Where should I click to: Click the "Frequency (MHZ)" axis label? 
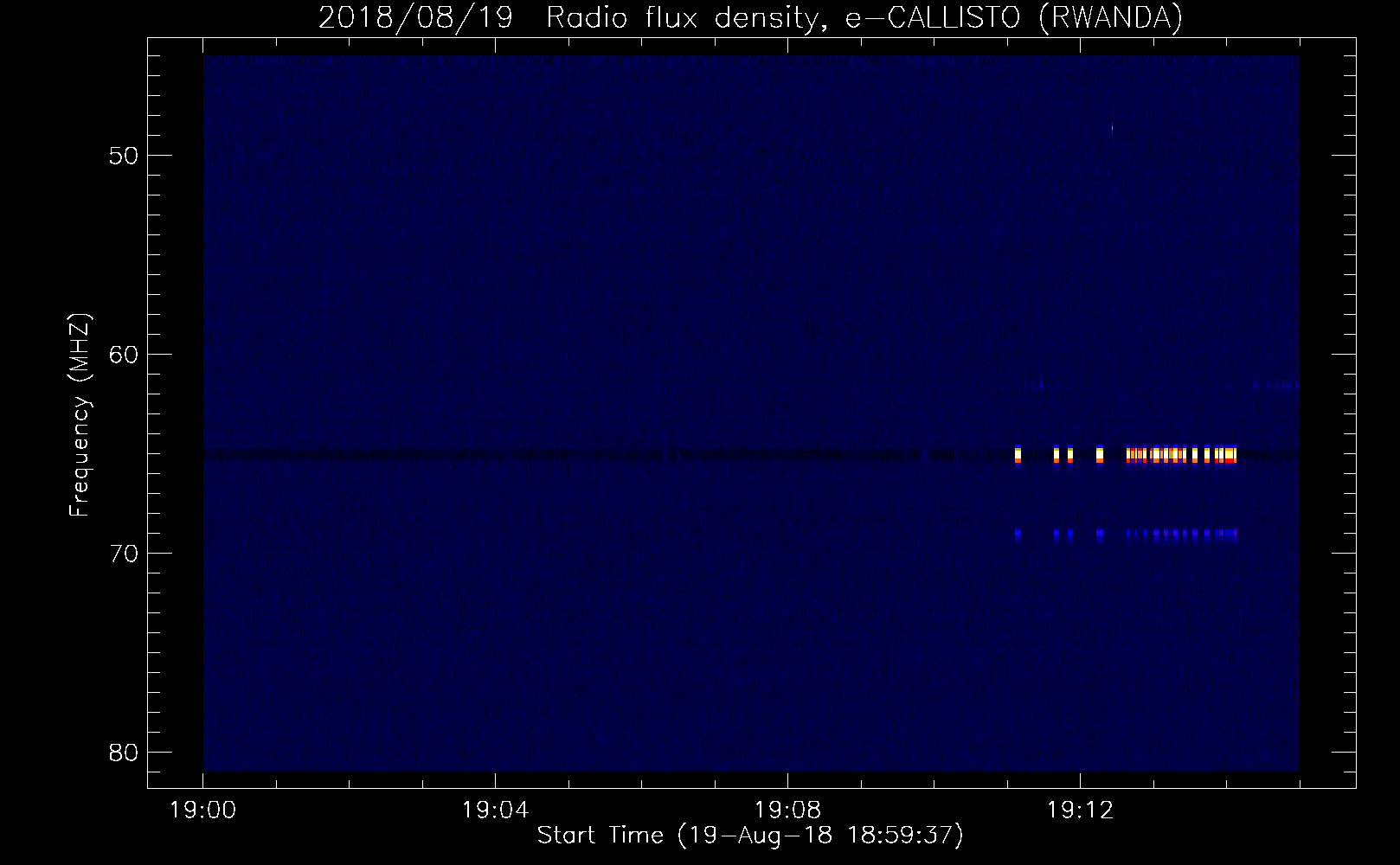(80, 415)
